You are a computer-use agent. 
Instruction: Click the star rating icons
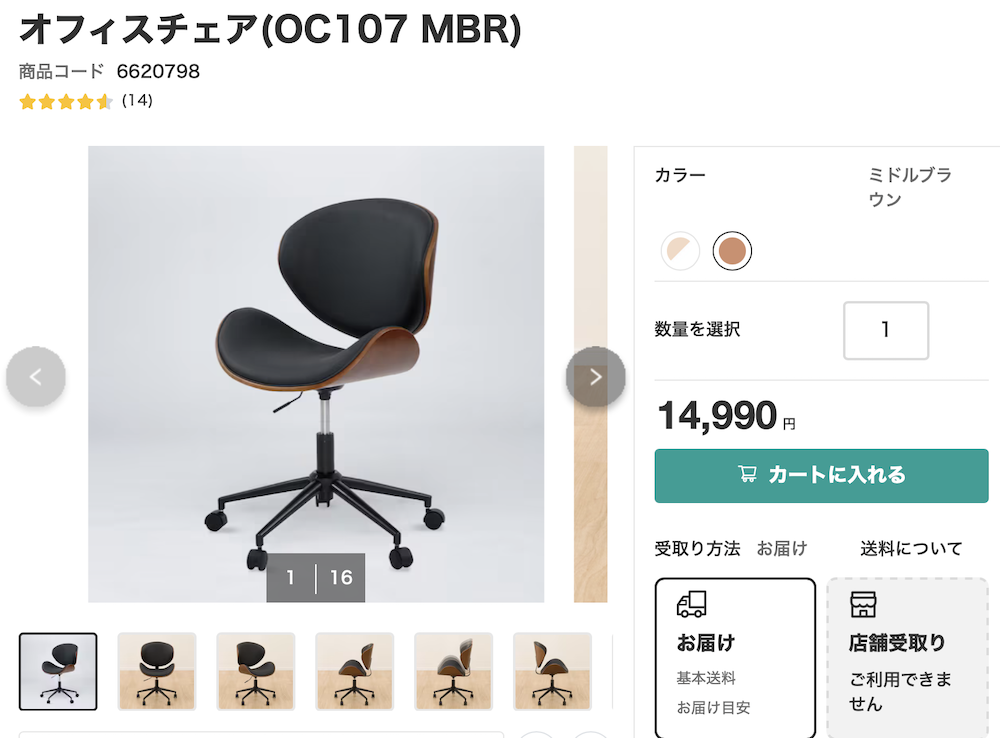66,101
